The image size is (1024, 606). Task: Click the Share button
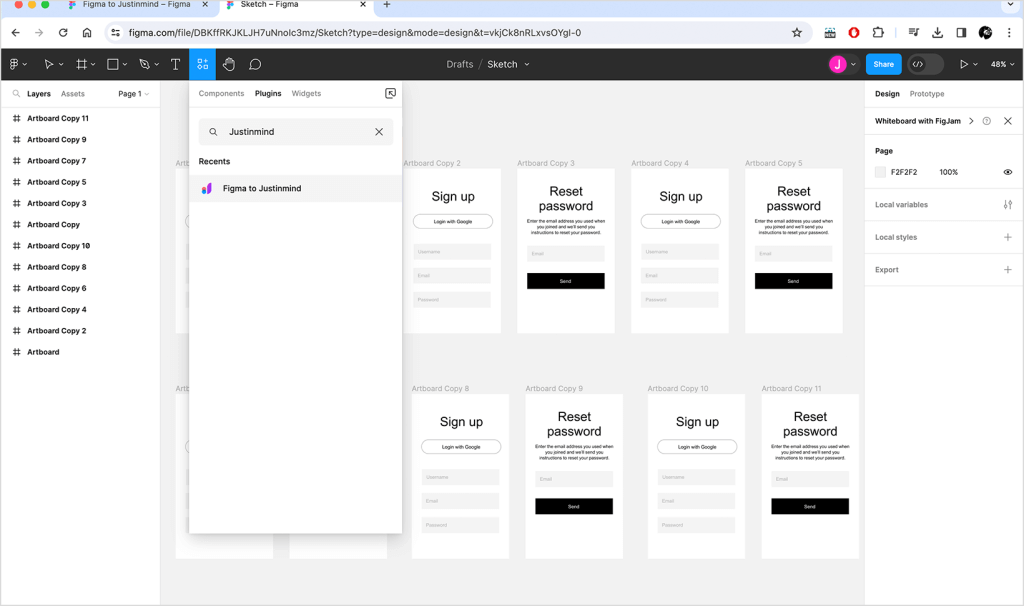882,63
